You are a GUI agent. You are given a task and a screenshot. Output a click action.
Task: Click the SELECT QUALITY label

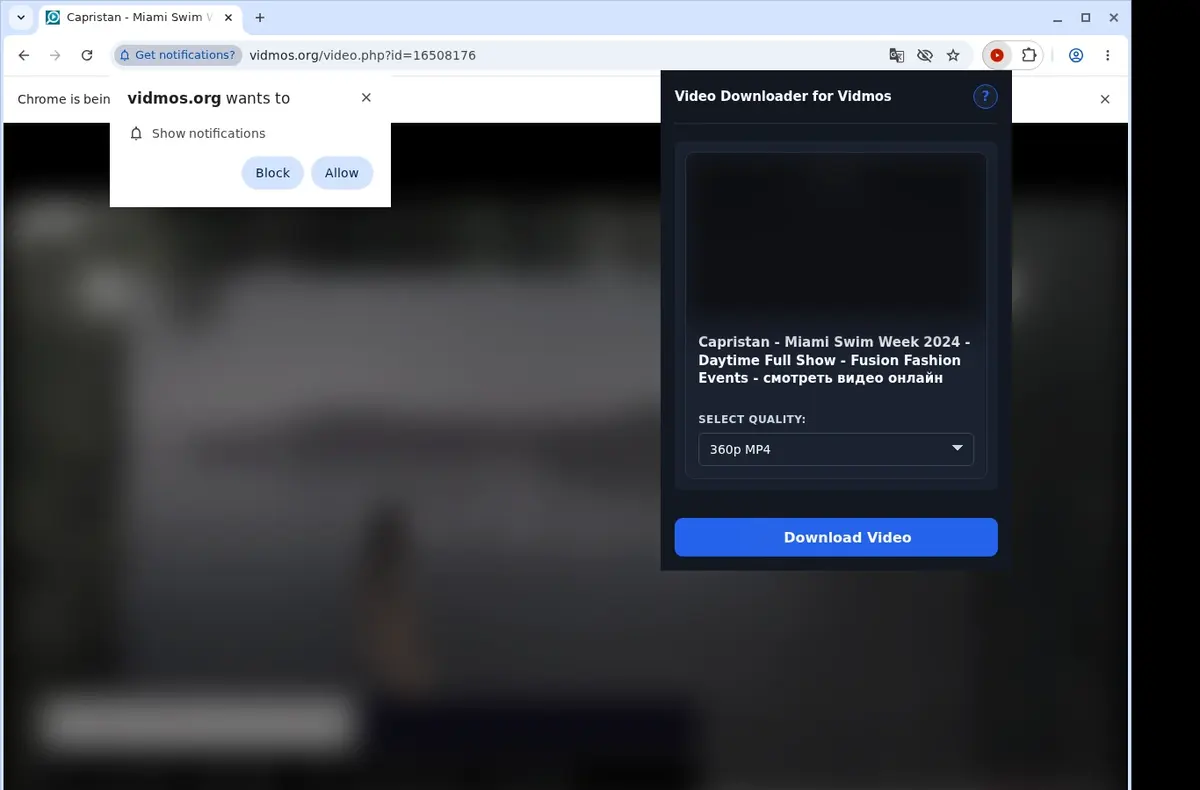[752, 419]
